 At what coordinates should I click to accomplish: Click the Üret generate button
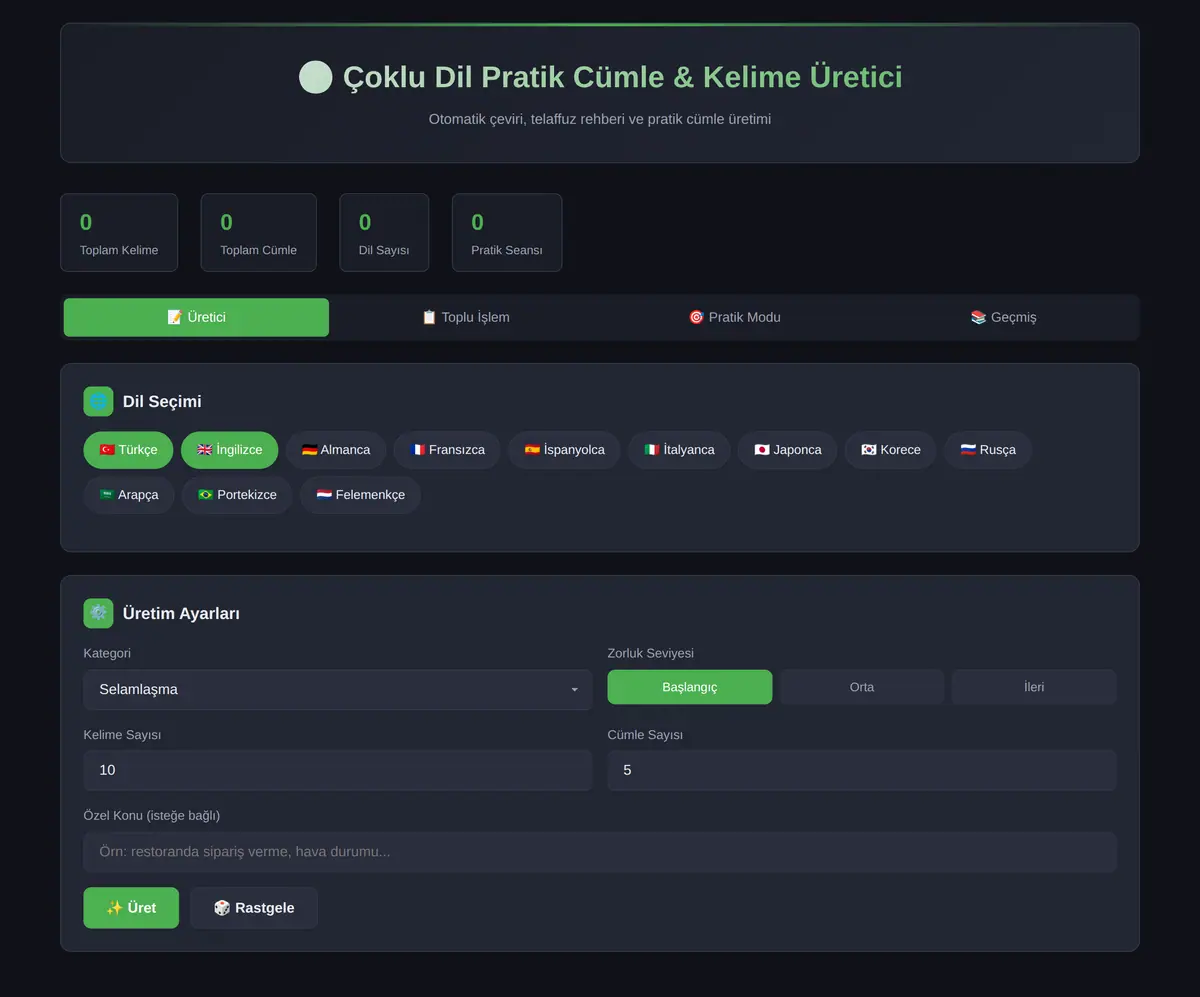pyautogui.click(x=131, y=908)
